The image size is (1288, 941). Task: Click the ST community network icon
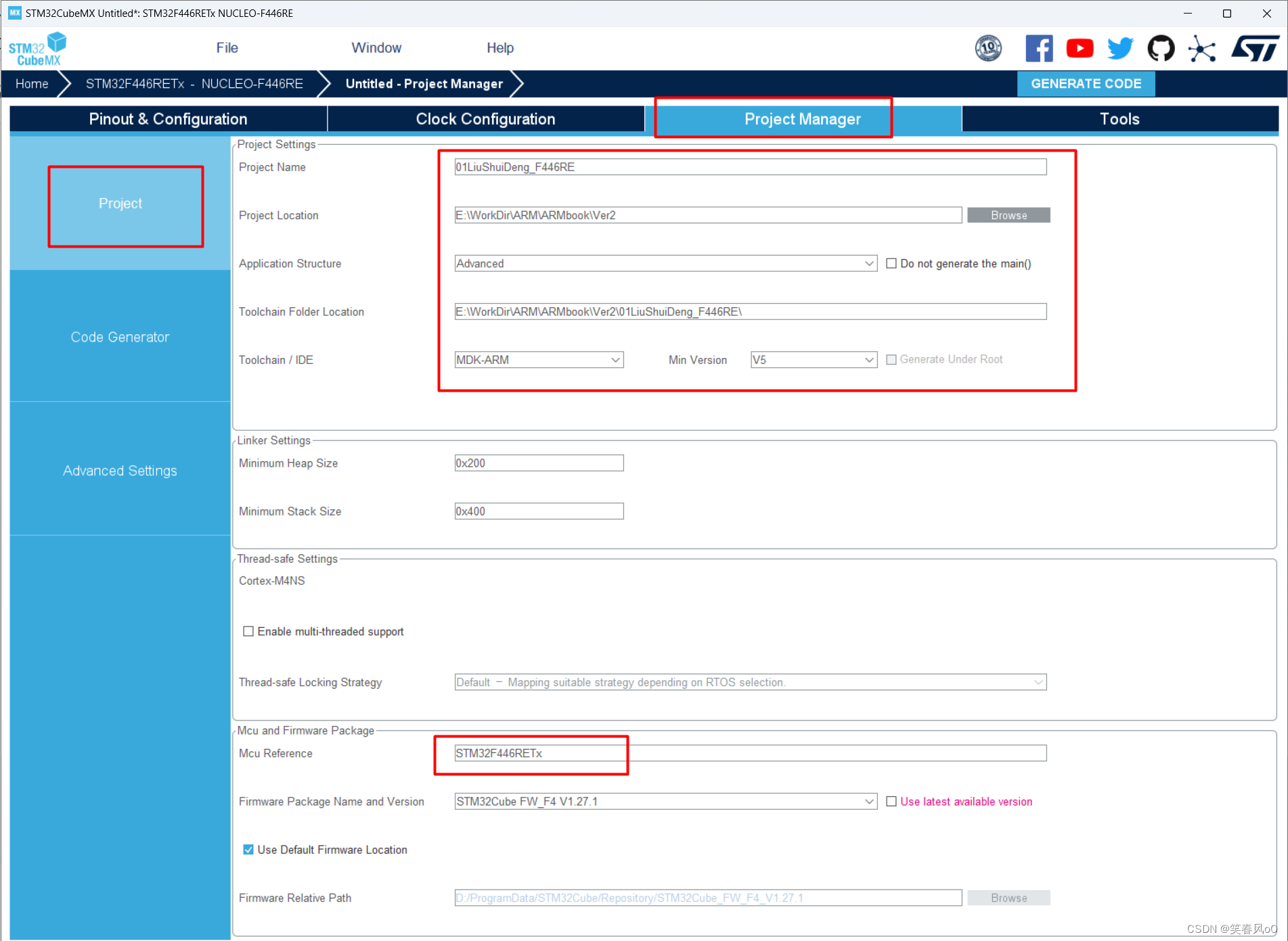coord(1201,48)
